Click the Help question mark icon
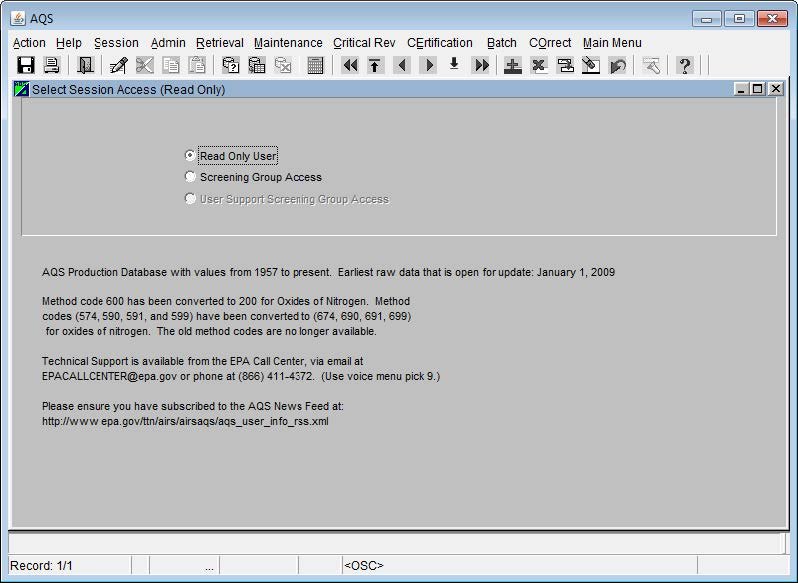Viewport: 798px width, 583px height. point(685,66)
